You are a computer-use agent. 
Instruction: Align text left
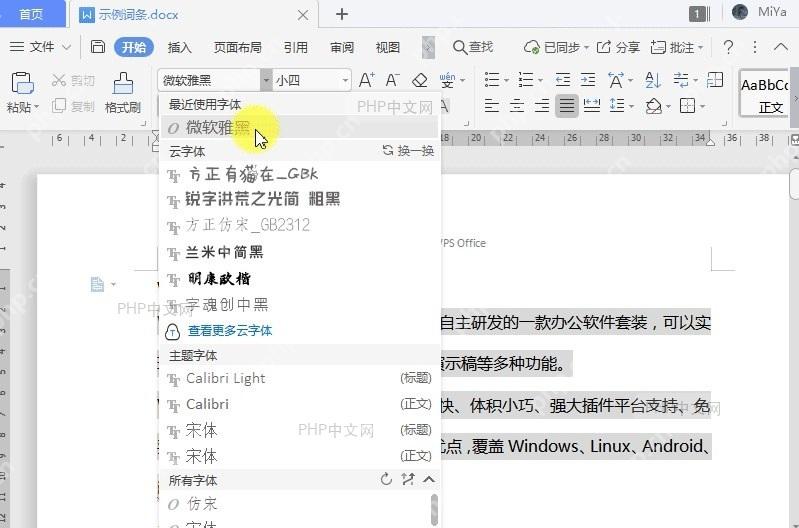[x=492, y=106]
